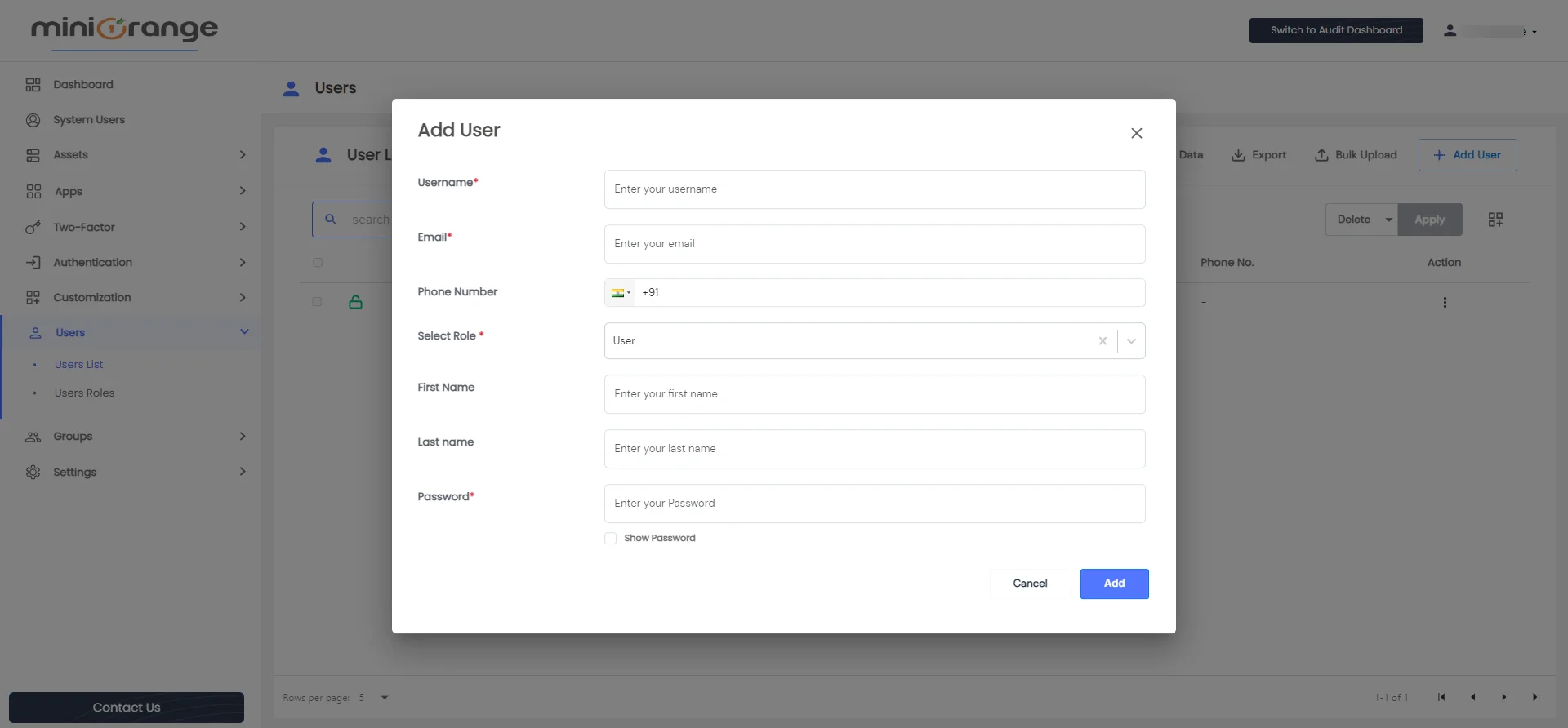Open Dashboard from the sidebar
1568x728 pixels.
pyautogui.click(x=83, y=85)
